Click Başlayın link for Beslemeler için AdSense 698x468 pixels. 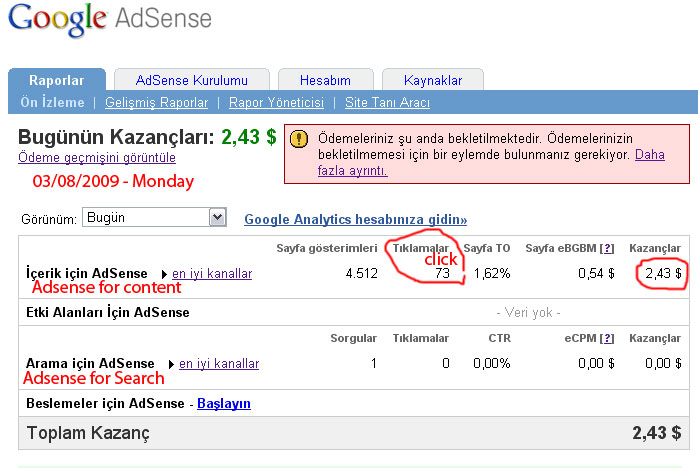[x=223, y=403]
